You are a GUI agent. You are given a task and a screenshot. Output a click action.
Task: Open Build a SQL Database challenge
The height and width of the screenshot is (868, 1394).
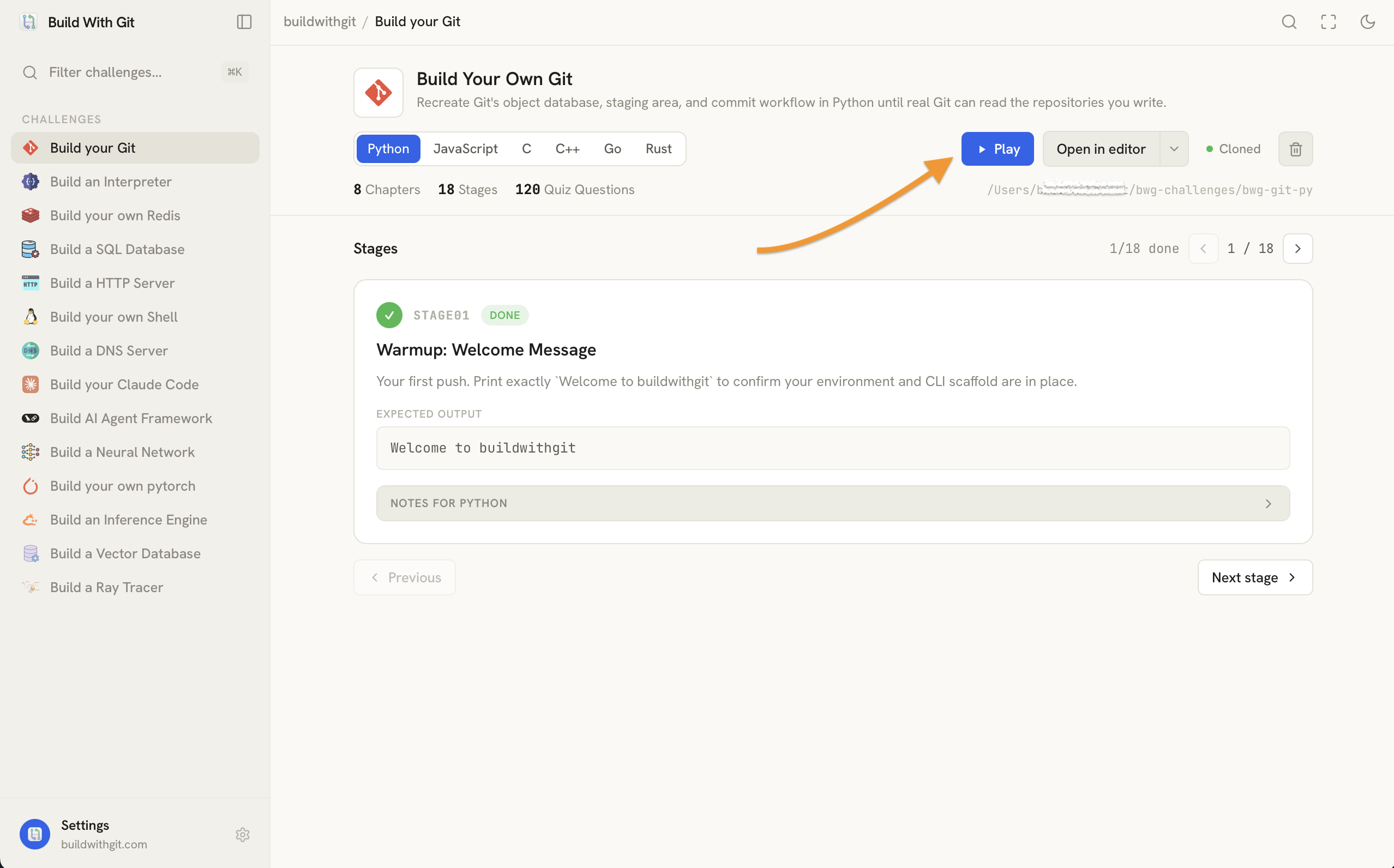pos(135,249)
